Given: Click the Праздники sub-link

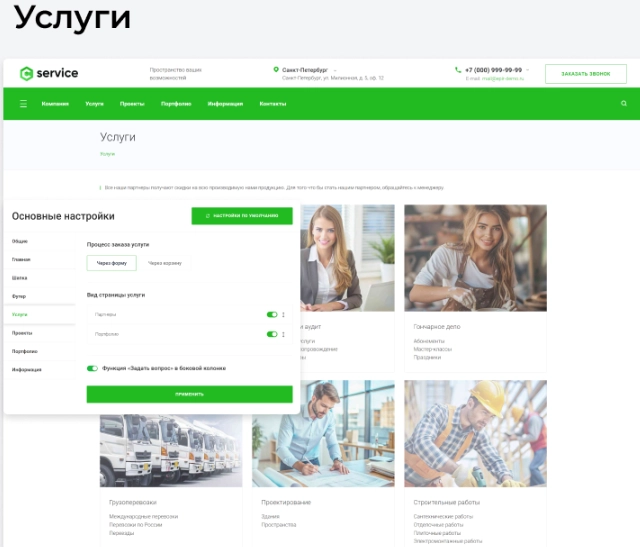Looking at the screenshot, I should [x=427, y=357].
